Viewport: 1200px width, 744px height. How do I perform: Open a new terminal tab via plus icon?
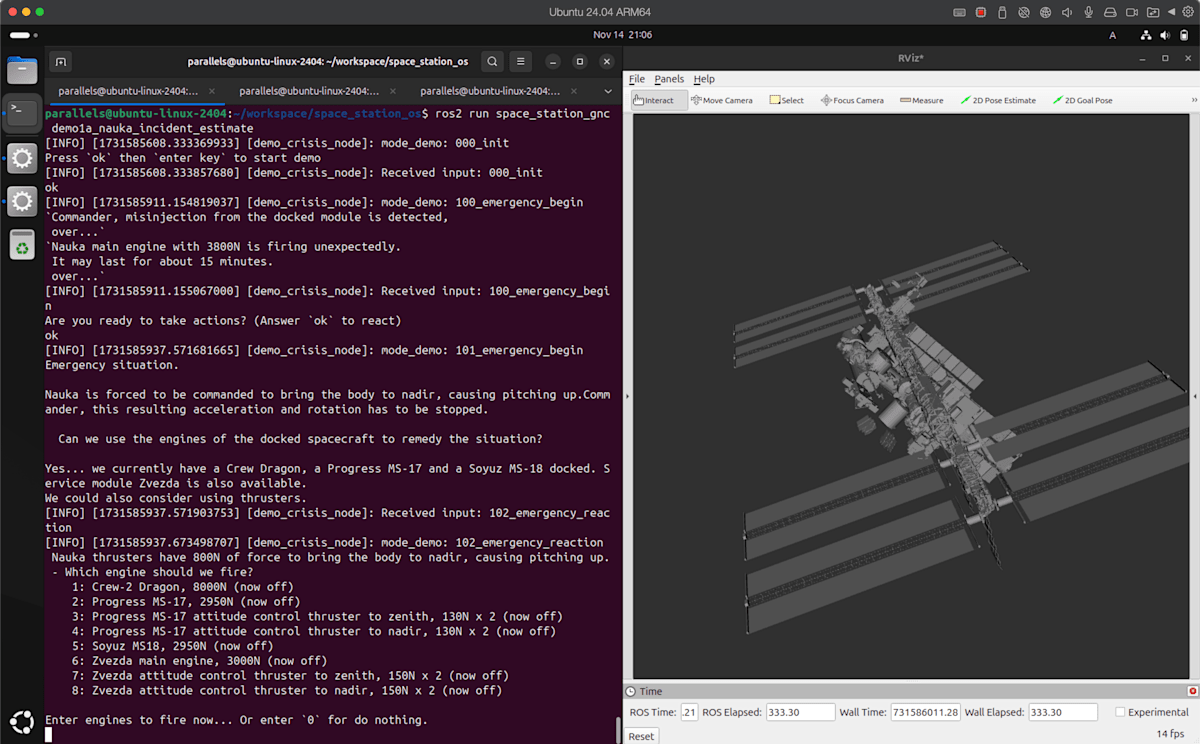click(60, 62)
